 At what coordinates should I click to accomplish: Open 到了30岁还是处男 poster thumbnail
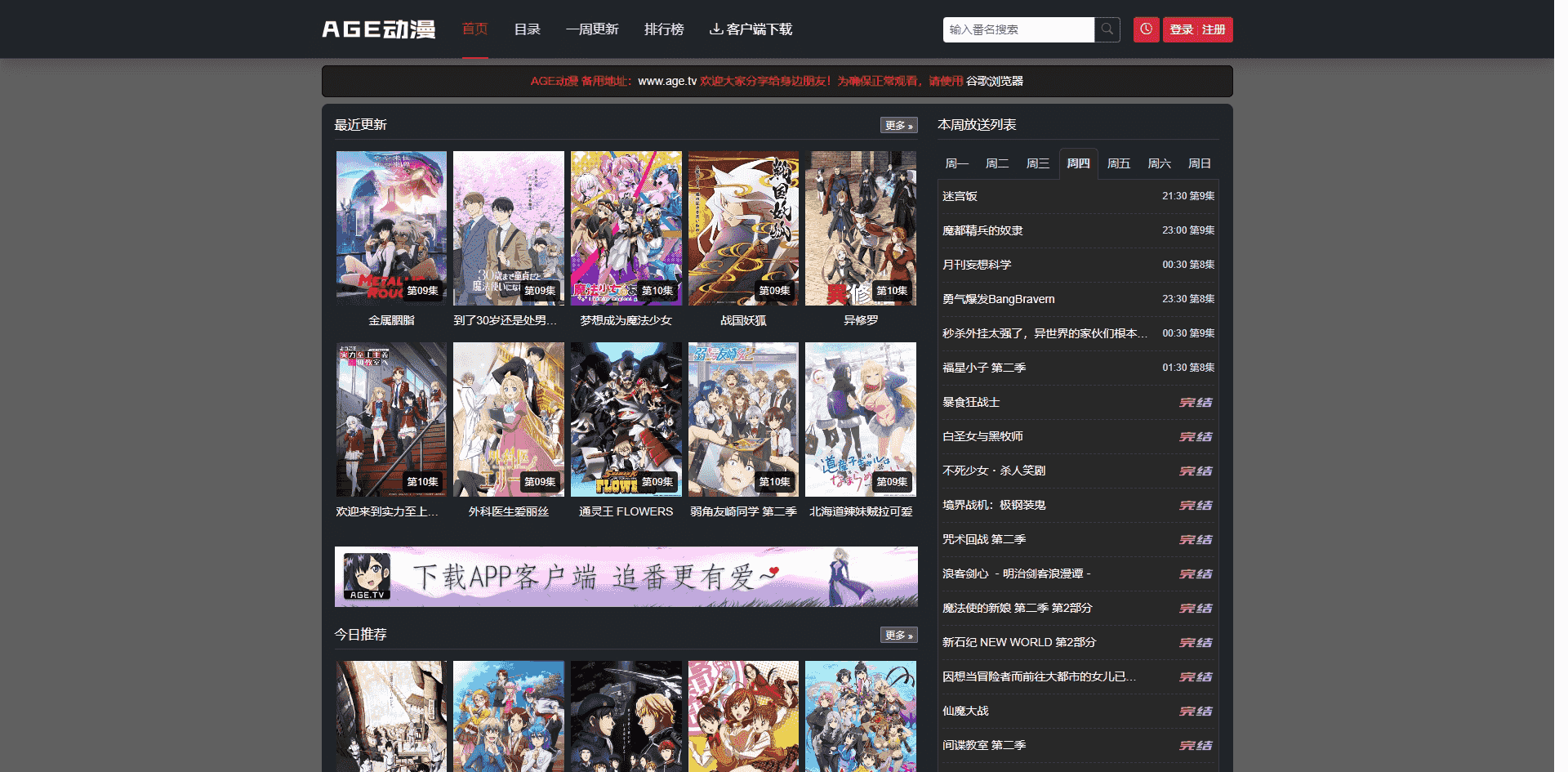pyautogui.click(x=509, y=228)
